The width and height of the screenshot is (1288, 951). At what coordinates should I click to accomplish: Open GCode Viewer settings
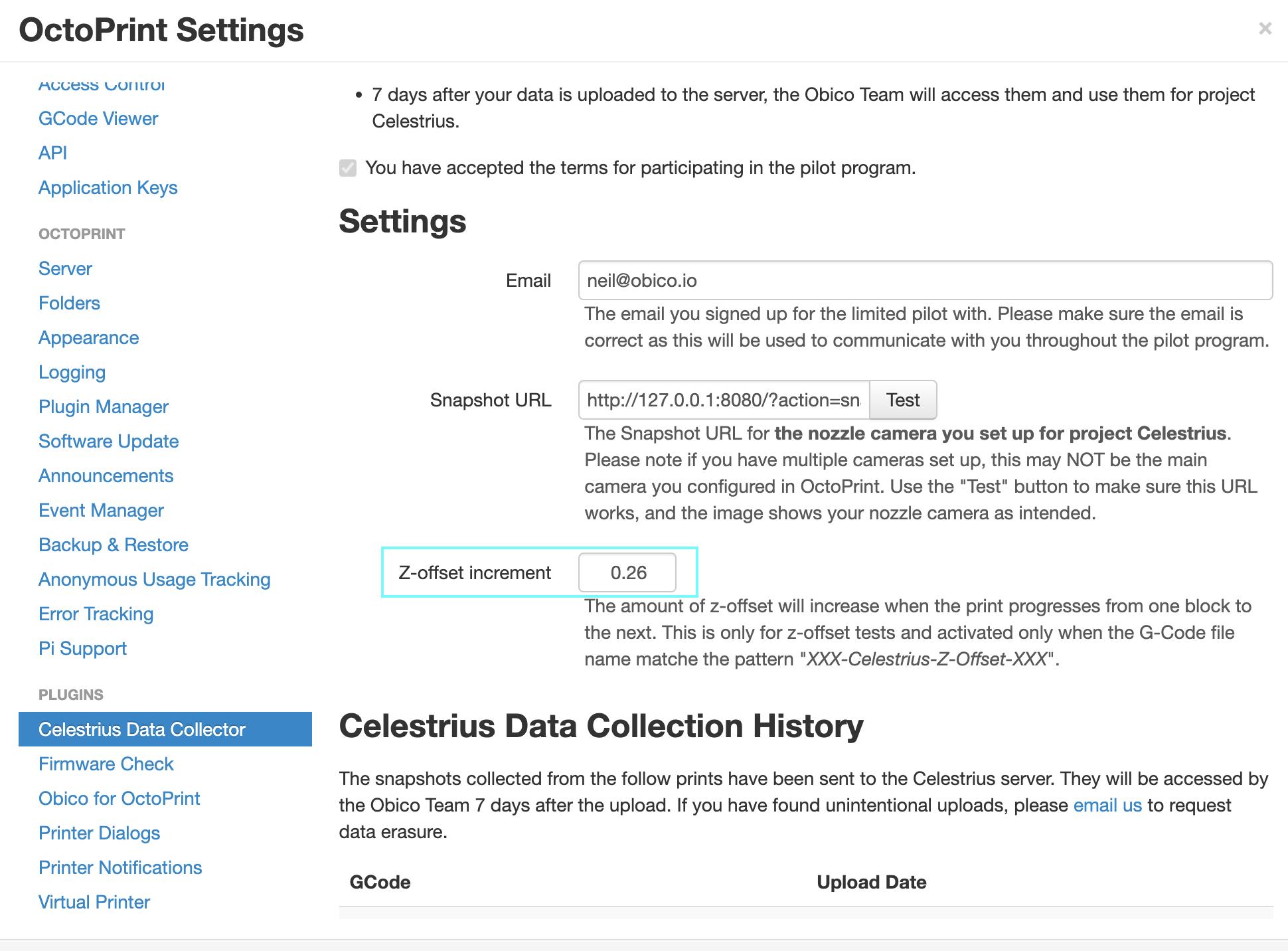pyautogui.click(x=98, y=118)
